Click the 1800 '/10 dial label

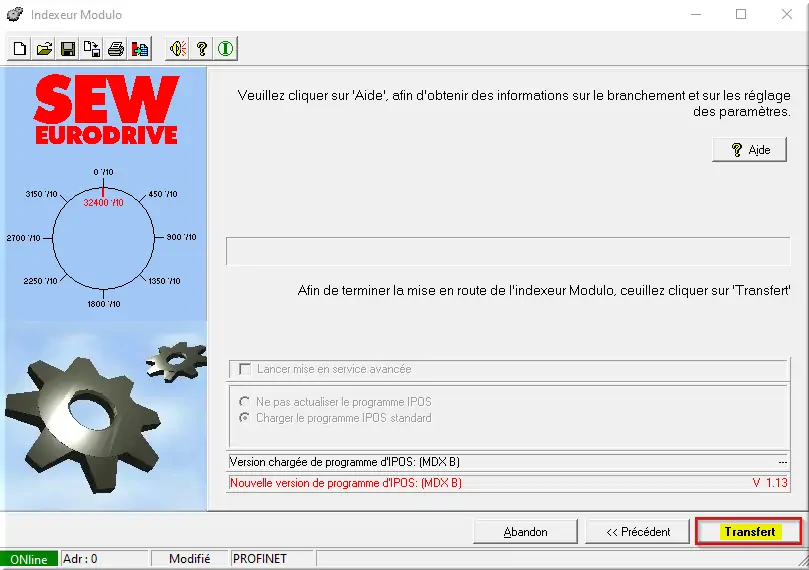click(x=104, y=304)
